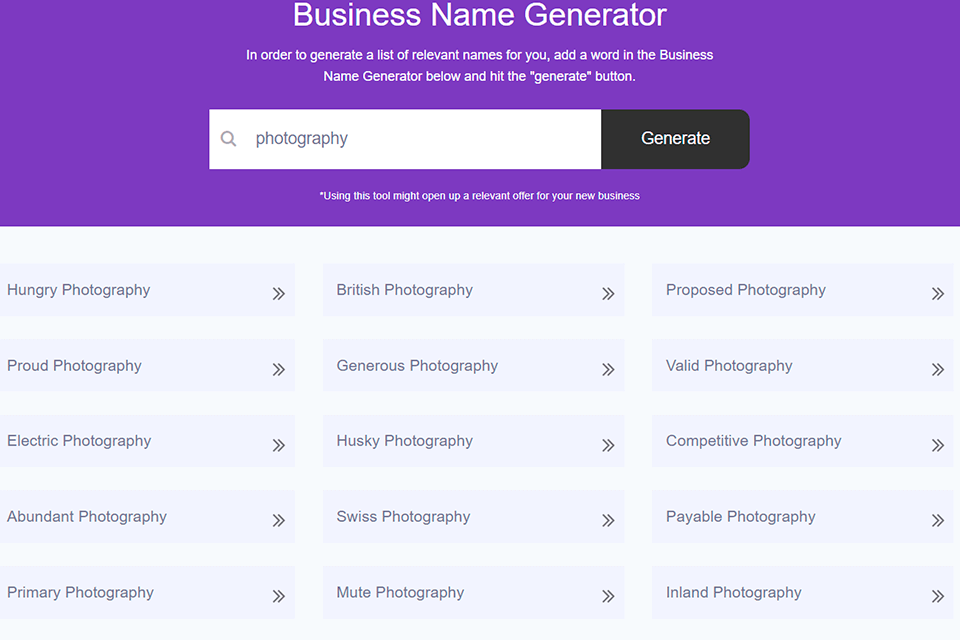
Task: Select the Proud Photography name
Action: (x=75, y=366)
